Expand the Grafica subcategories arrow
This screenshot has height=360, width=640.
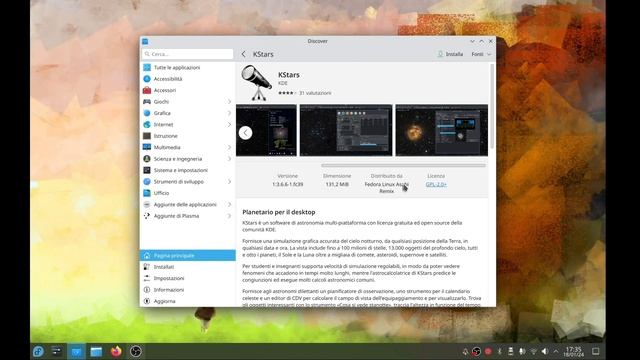229,113
